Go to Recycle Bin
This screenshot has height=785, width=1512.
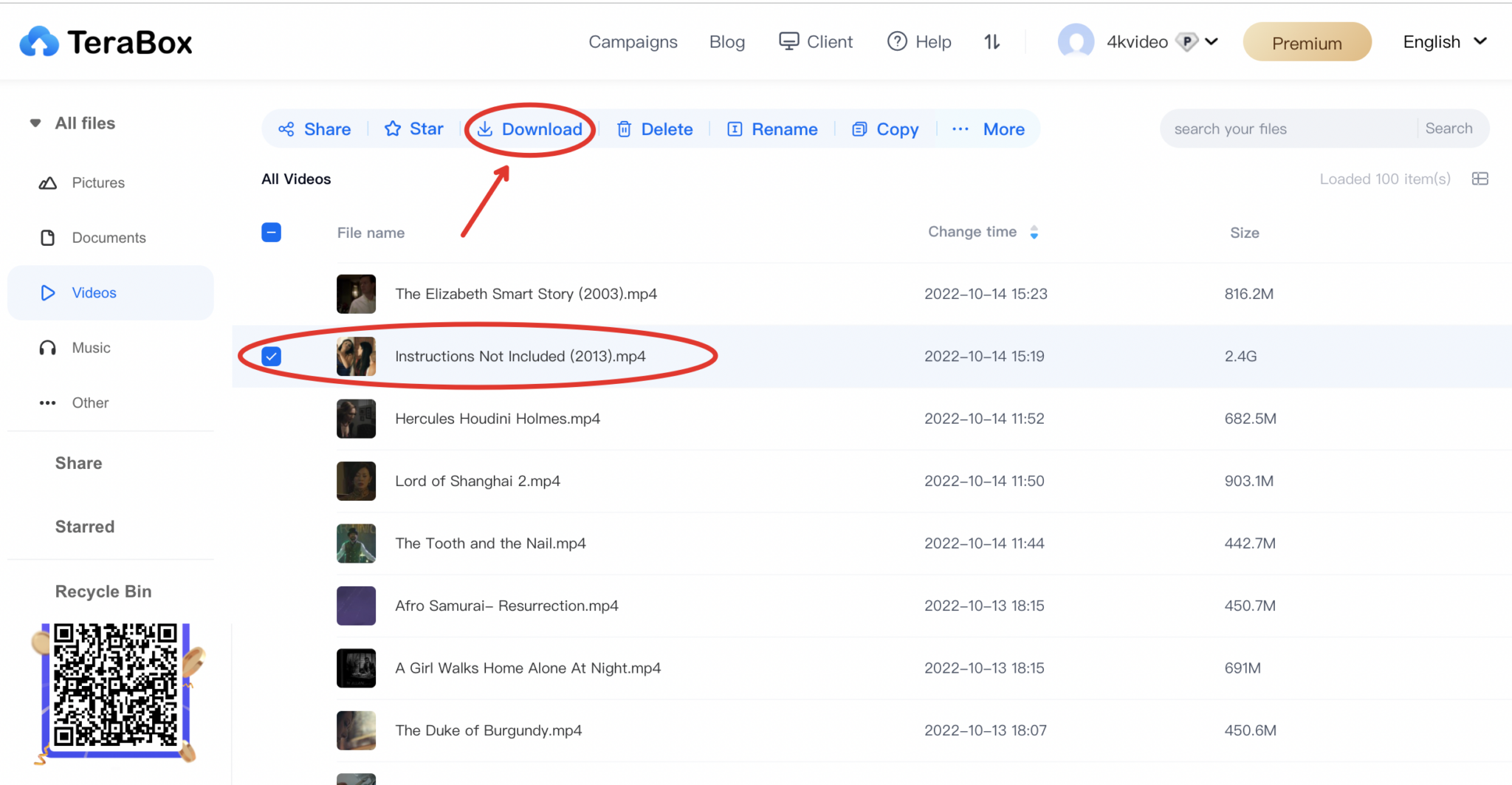tap(103, 592)
